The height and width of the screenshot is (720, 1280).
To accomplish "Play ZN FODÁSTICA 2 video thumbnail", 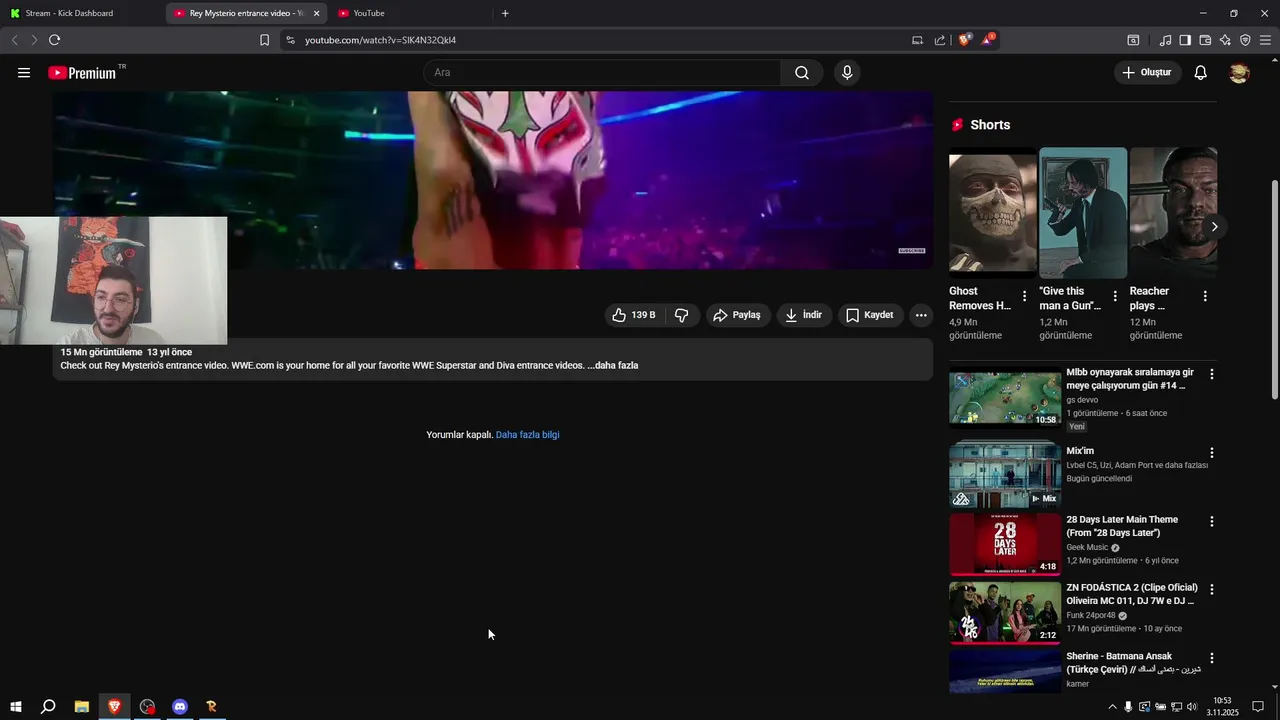I will 1005,613.
